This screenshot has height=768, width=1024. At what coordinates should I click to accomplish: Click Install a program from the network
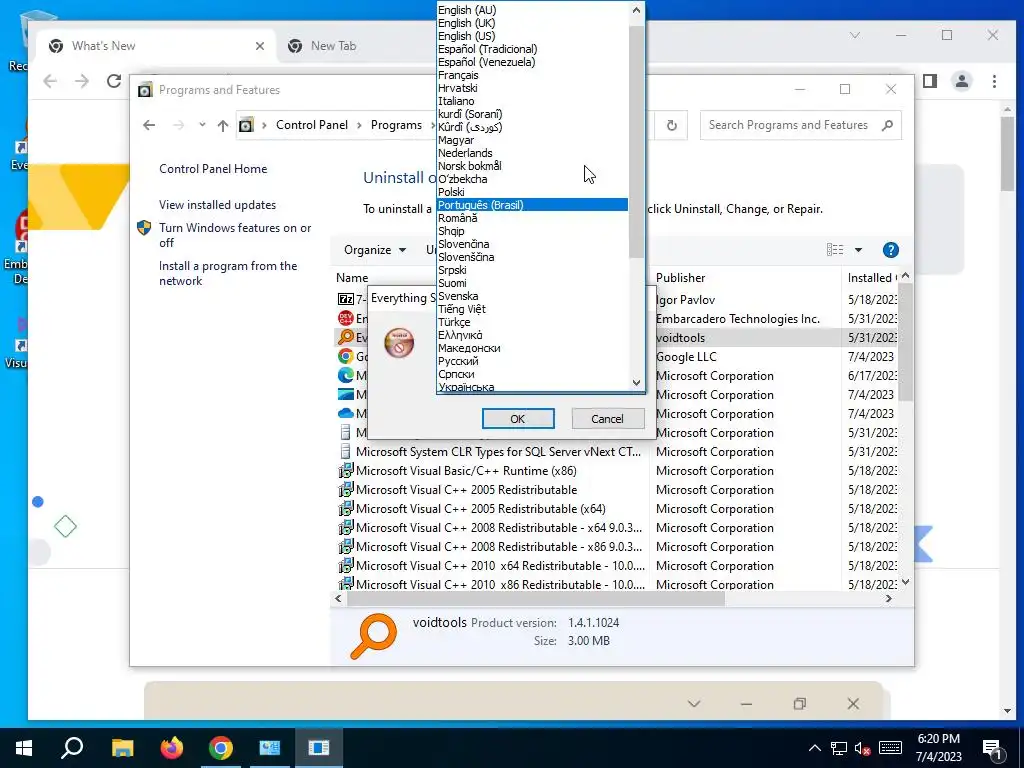(228, 273)
